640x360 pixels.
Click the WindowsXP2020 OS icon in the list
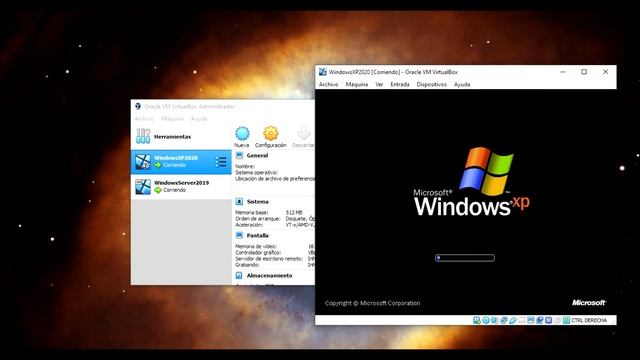(143, 162)
